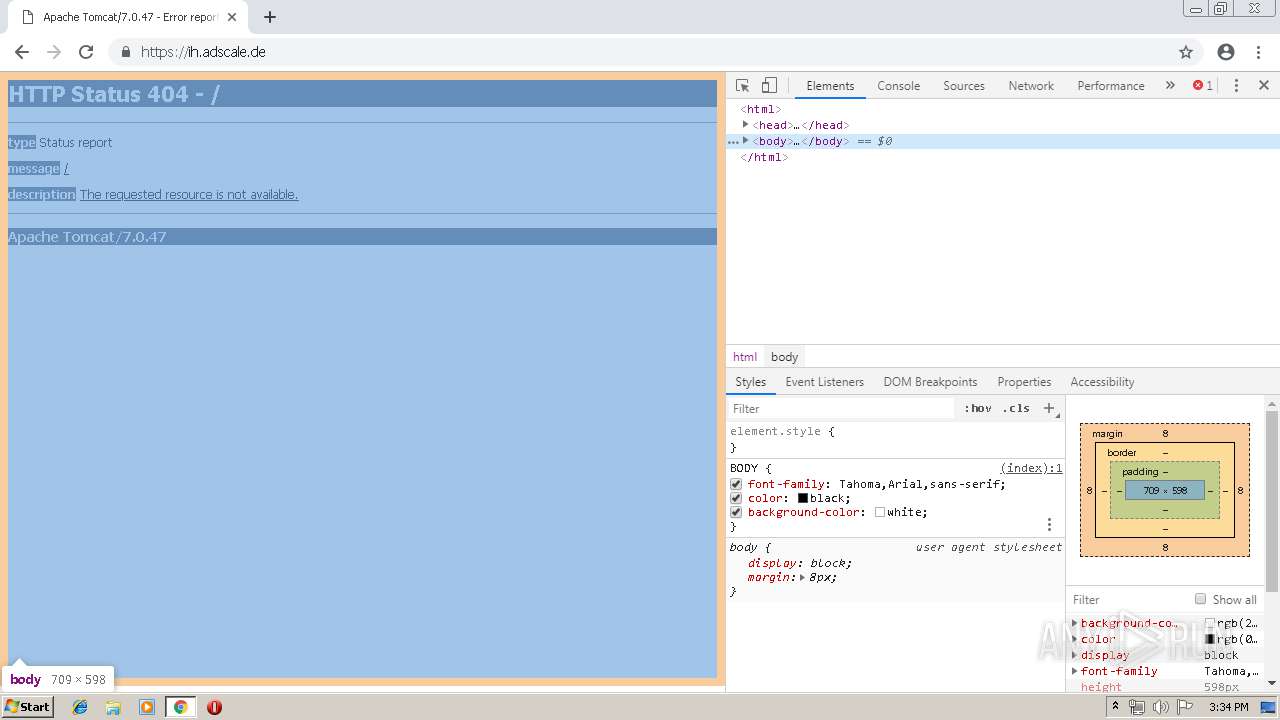Show hidden system tray icons
Screen dimensions: 1280x720
point(1117,707)
